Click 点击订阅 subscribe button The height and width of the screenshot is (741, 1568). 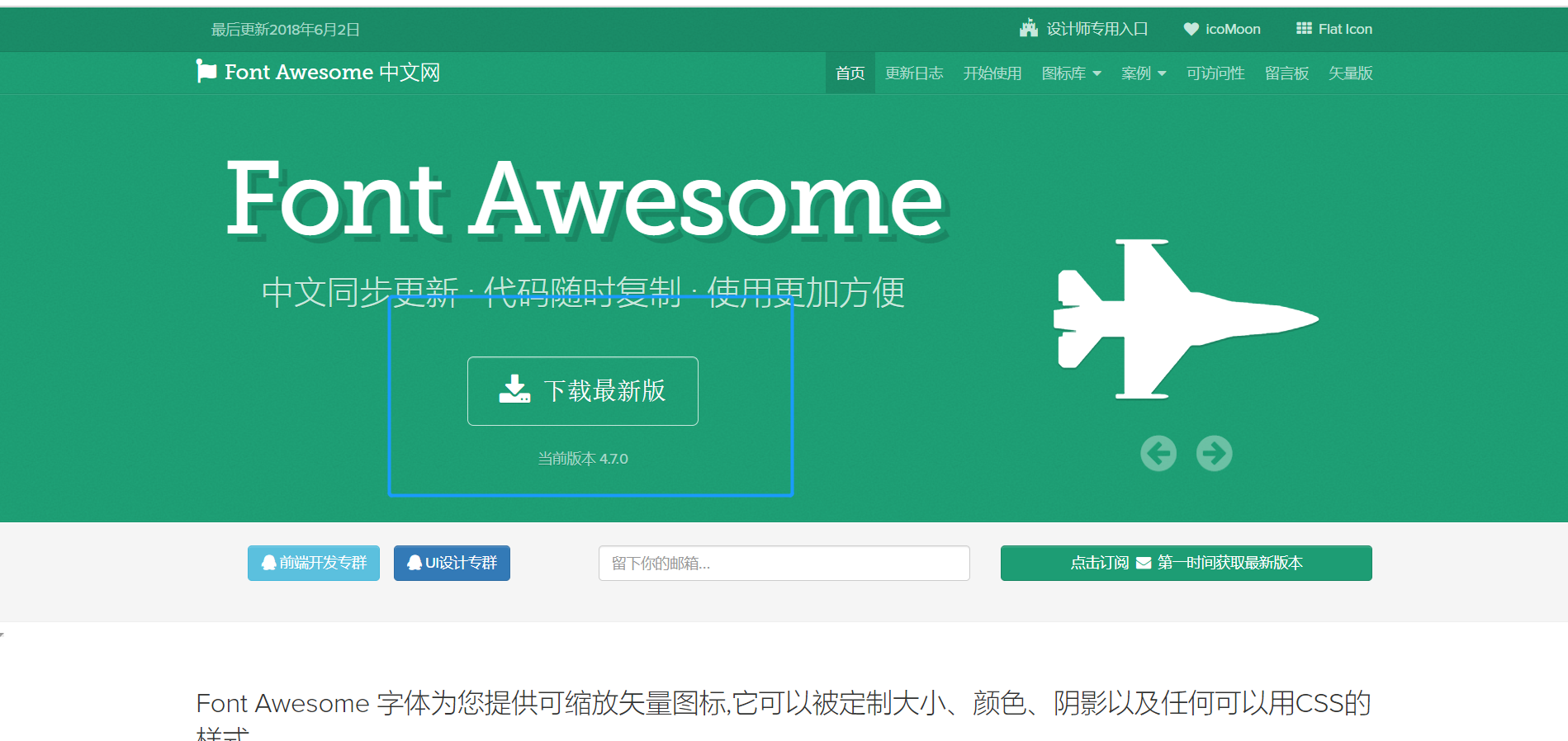coord(1187,563)
